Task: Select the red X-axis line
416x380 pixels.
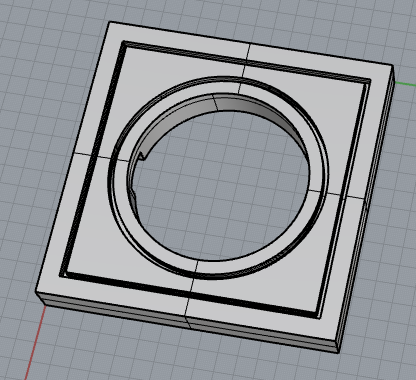Action: pyautogui.click(x=36, y=342)
